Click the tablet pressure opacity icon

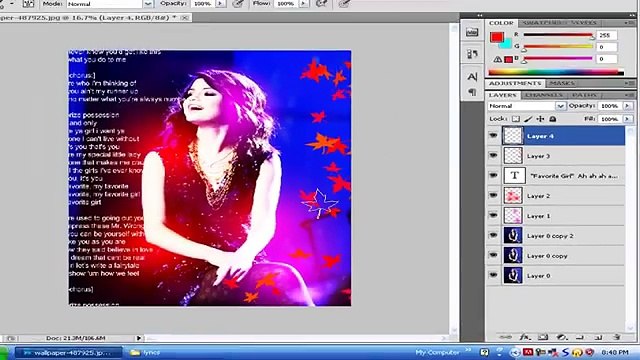point(238,4)
